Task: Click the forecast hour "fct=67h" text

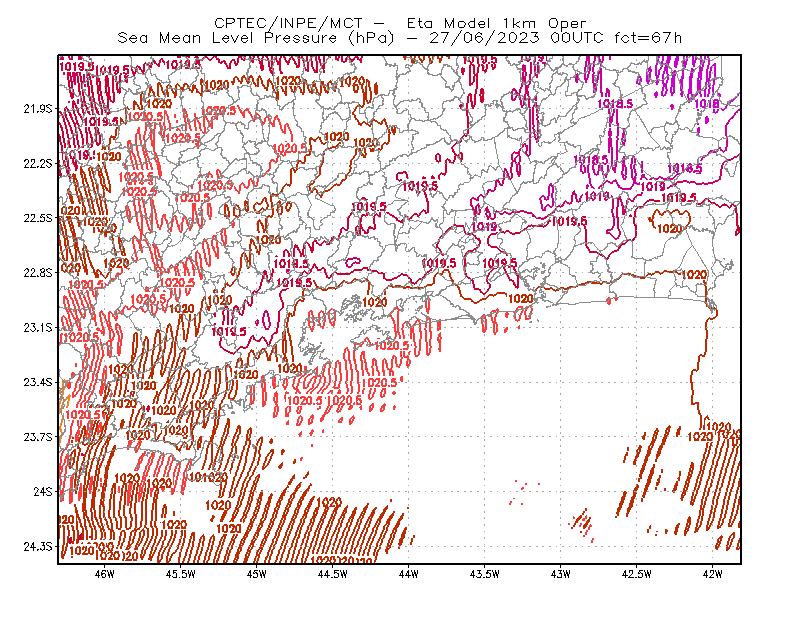Action: pyautogui.click(x=648, y=38)
